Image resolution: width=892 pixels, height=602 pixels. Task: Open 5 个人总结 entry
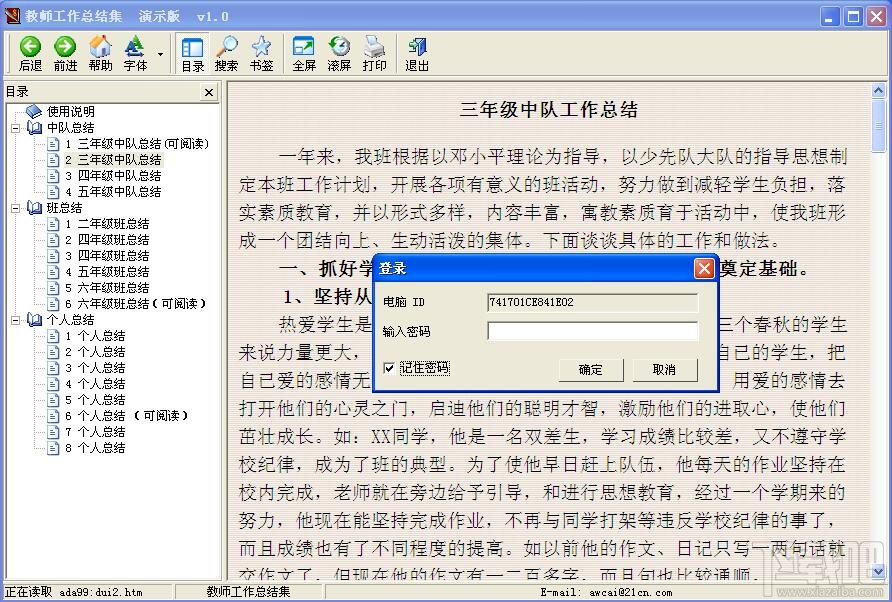point(95,399)
